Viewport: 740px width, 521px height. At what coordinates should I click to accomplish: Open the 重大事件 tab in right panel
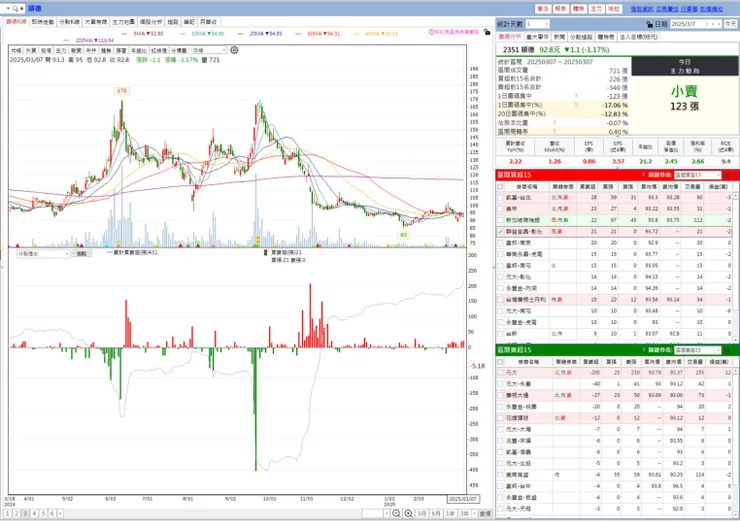[538, 37]
